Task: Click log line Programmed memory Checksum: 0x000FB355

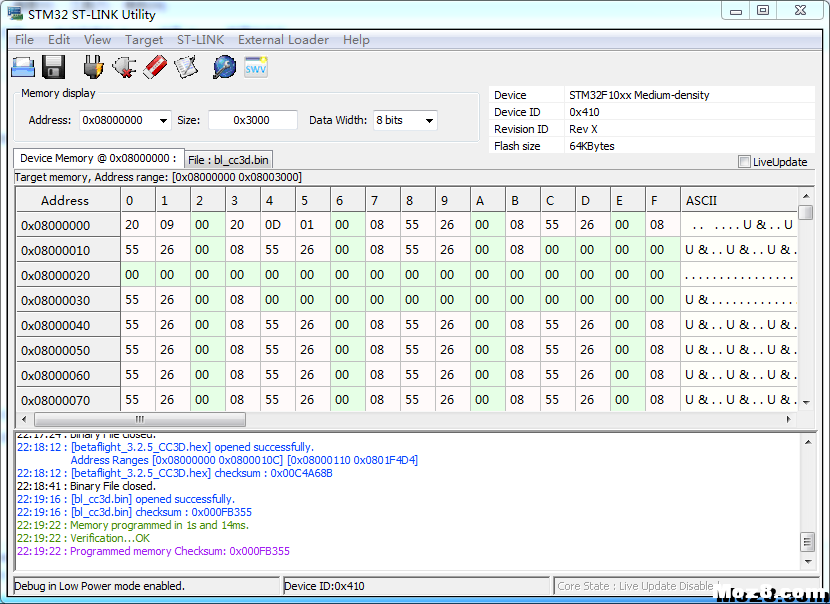Action: pyautogui.click(x=154, y=552)
